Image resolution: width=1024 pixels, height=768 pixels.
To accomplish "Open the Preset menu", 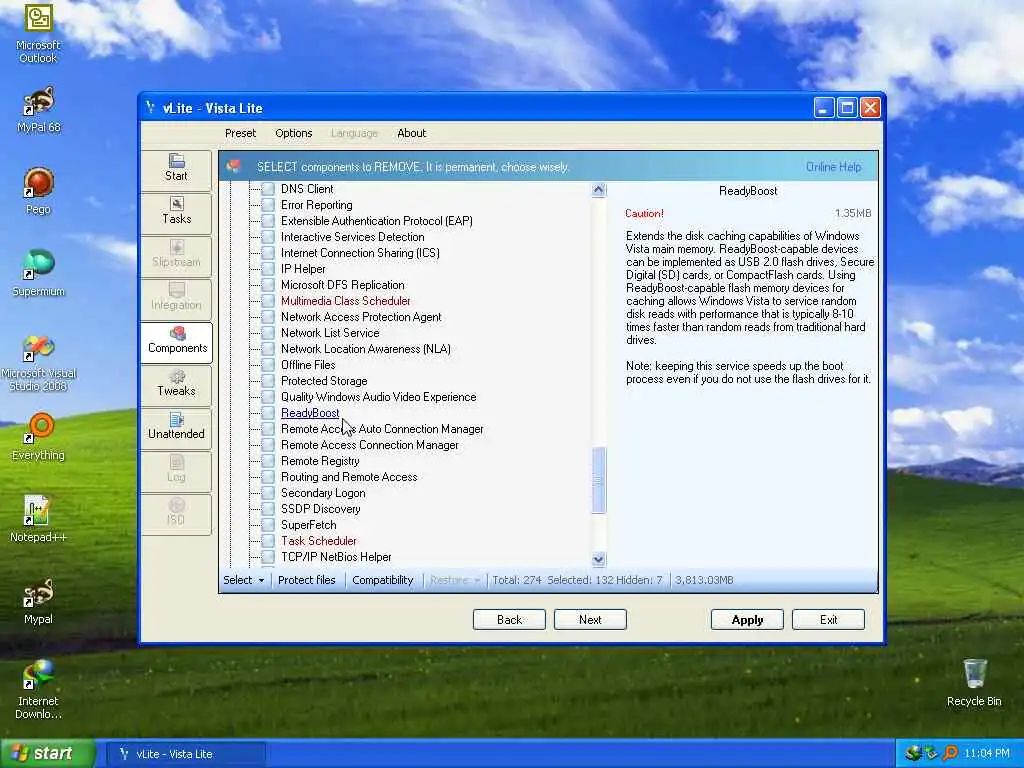I will coord(240,133).
